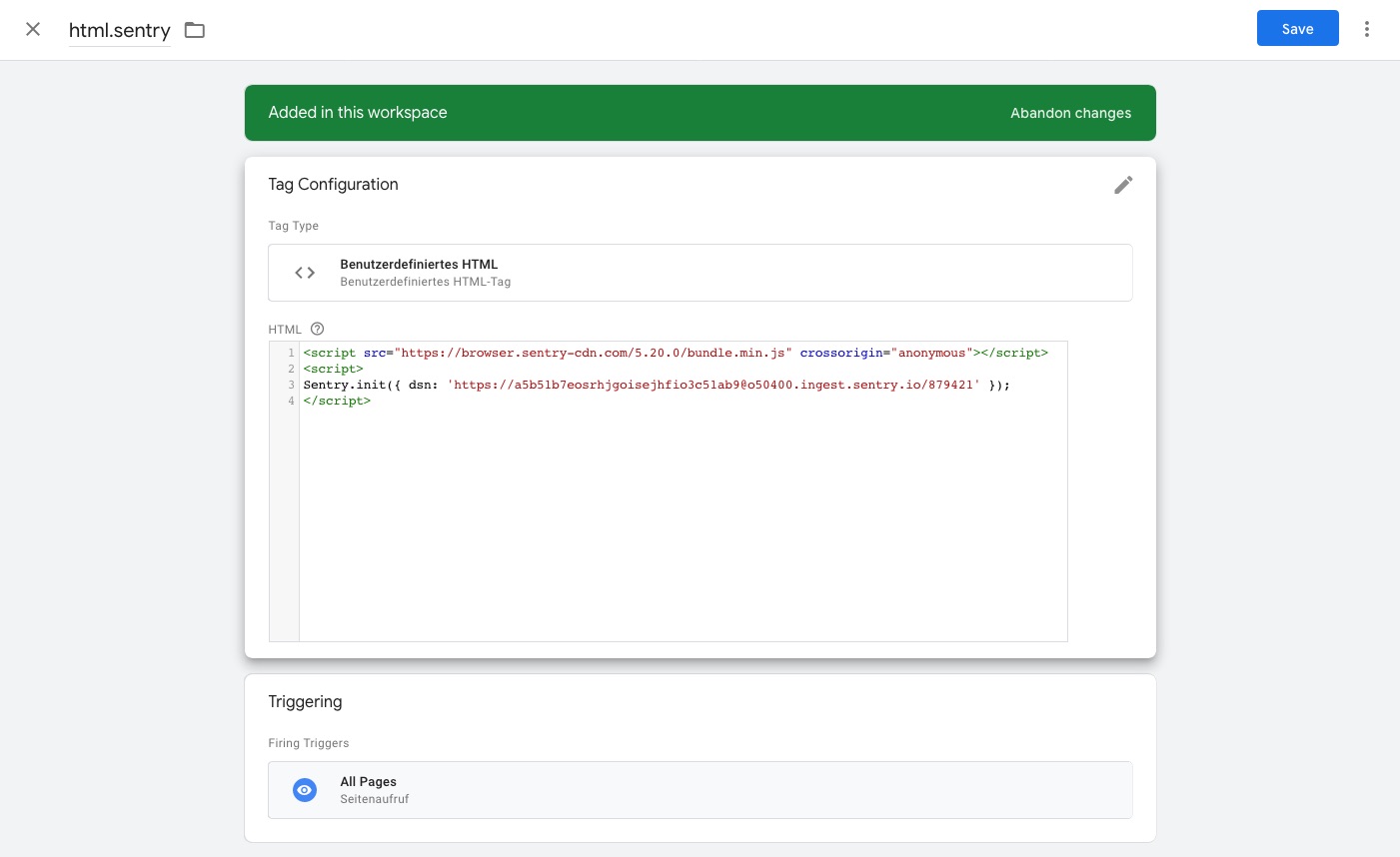Open the three-dot more actions menu
Screen dimensions: 1400x857
pyautogui.click(x=1366, y=29)
